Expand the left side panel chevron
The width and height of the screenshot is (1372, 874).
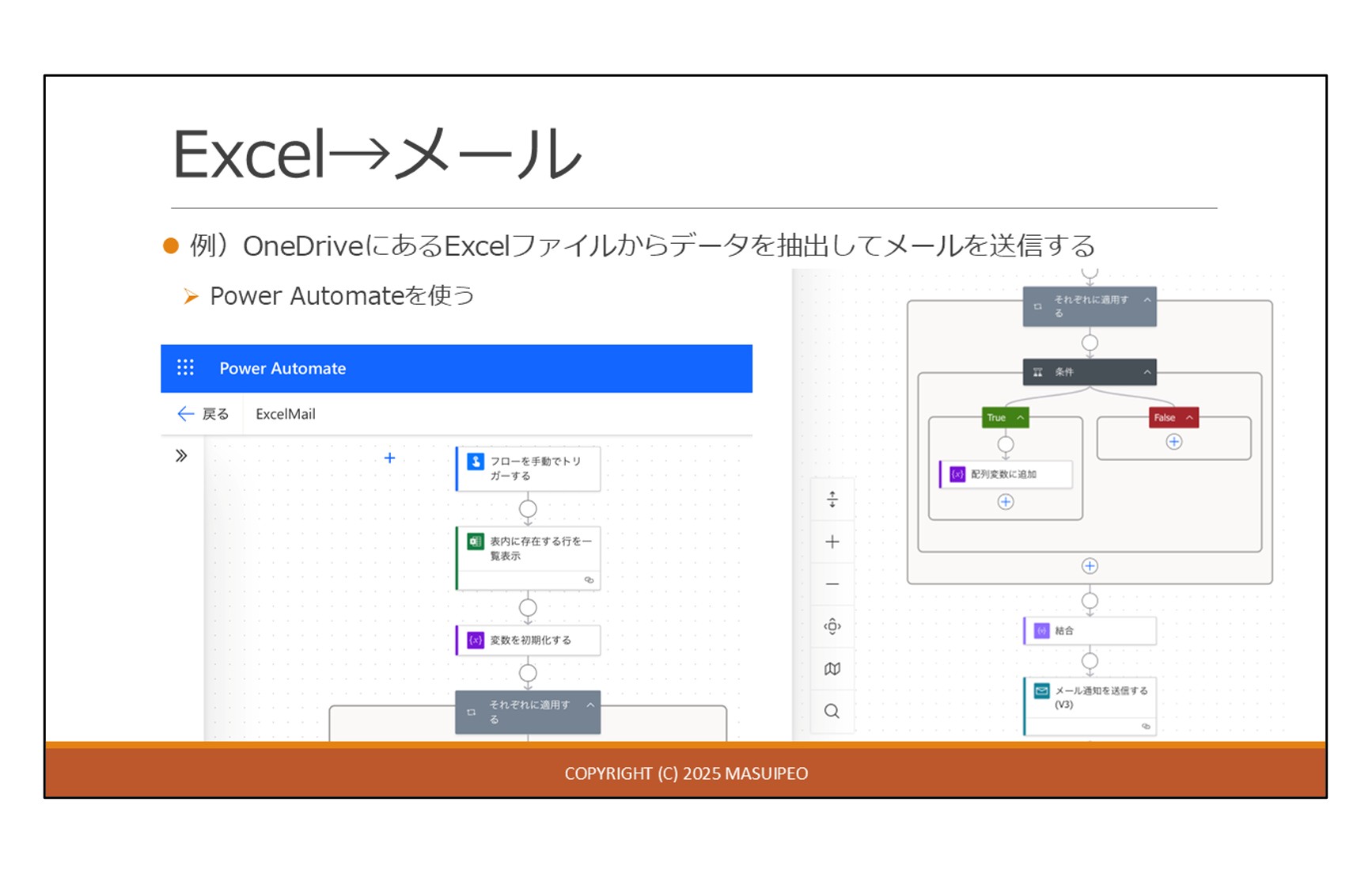181,456
